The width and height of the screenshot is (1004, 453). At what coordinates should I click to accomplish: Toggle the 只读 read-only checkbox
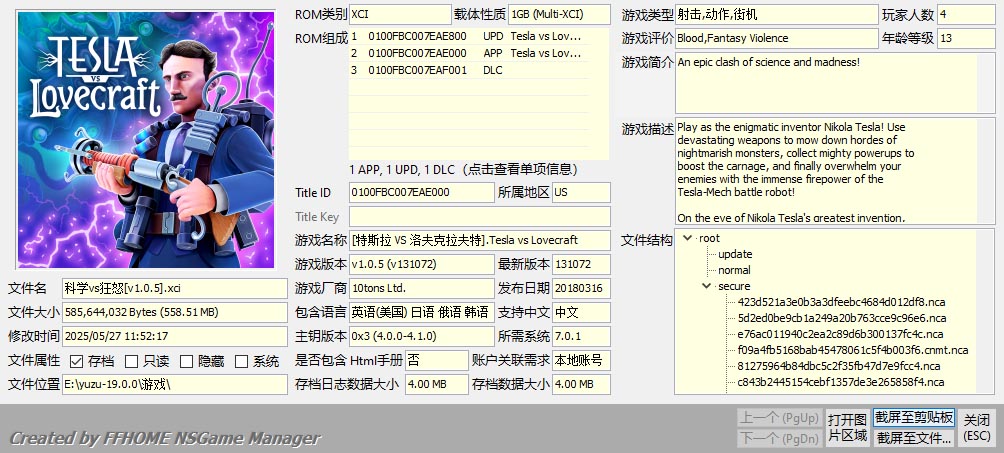131,361
